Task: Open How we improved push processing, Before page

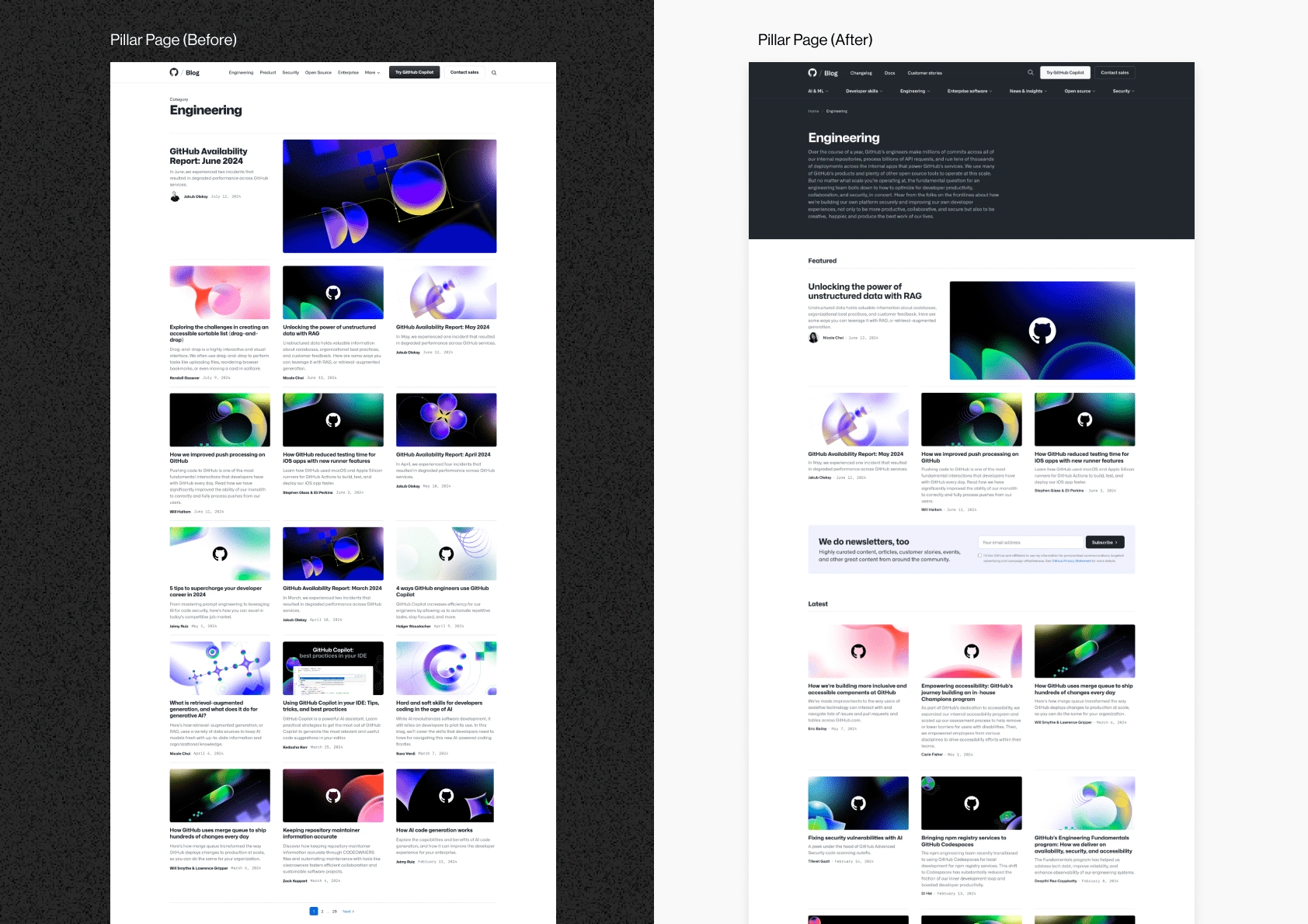Action: click(217, 457)
